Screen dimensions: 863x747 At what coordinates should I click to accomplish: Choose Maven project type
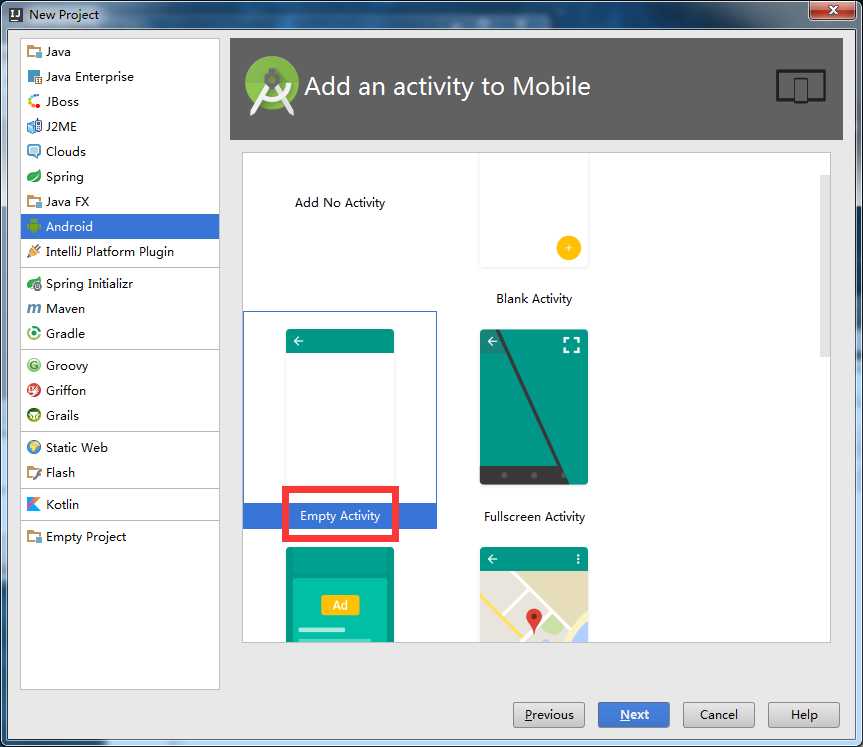(x=120, y=309)
